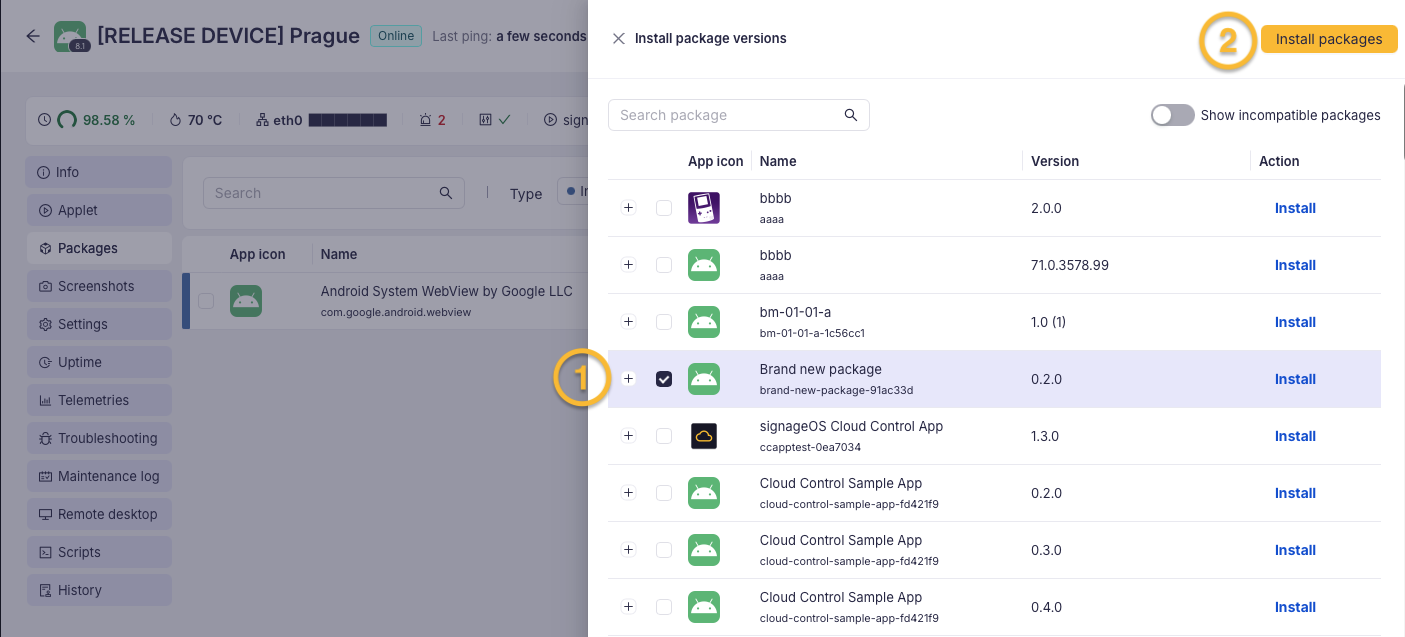This screenshot has width=1405, height=637.
Task: Install Cloud Control Sample App 0.4.0
Action: click(x=1295, y=607)
